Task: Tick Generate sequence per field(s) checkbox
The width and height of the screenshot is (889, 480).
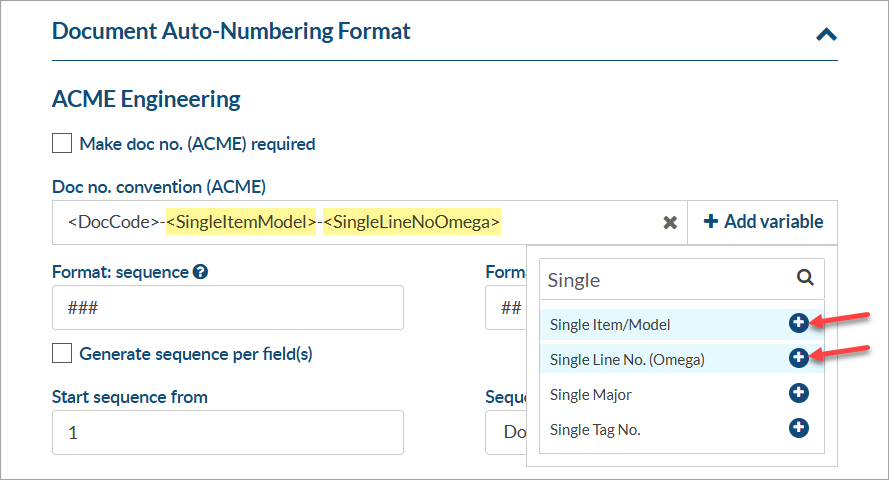Action: (x=62, y=353)
